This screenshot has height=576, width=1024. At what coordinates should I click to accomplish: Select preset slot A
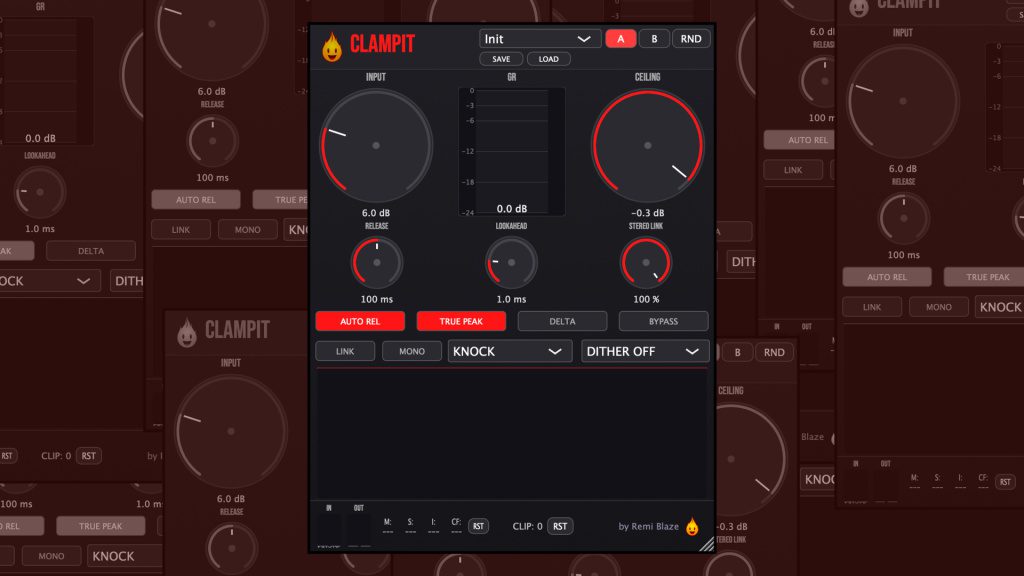coord(620,39)
